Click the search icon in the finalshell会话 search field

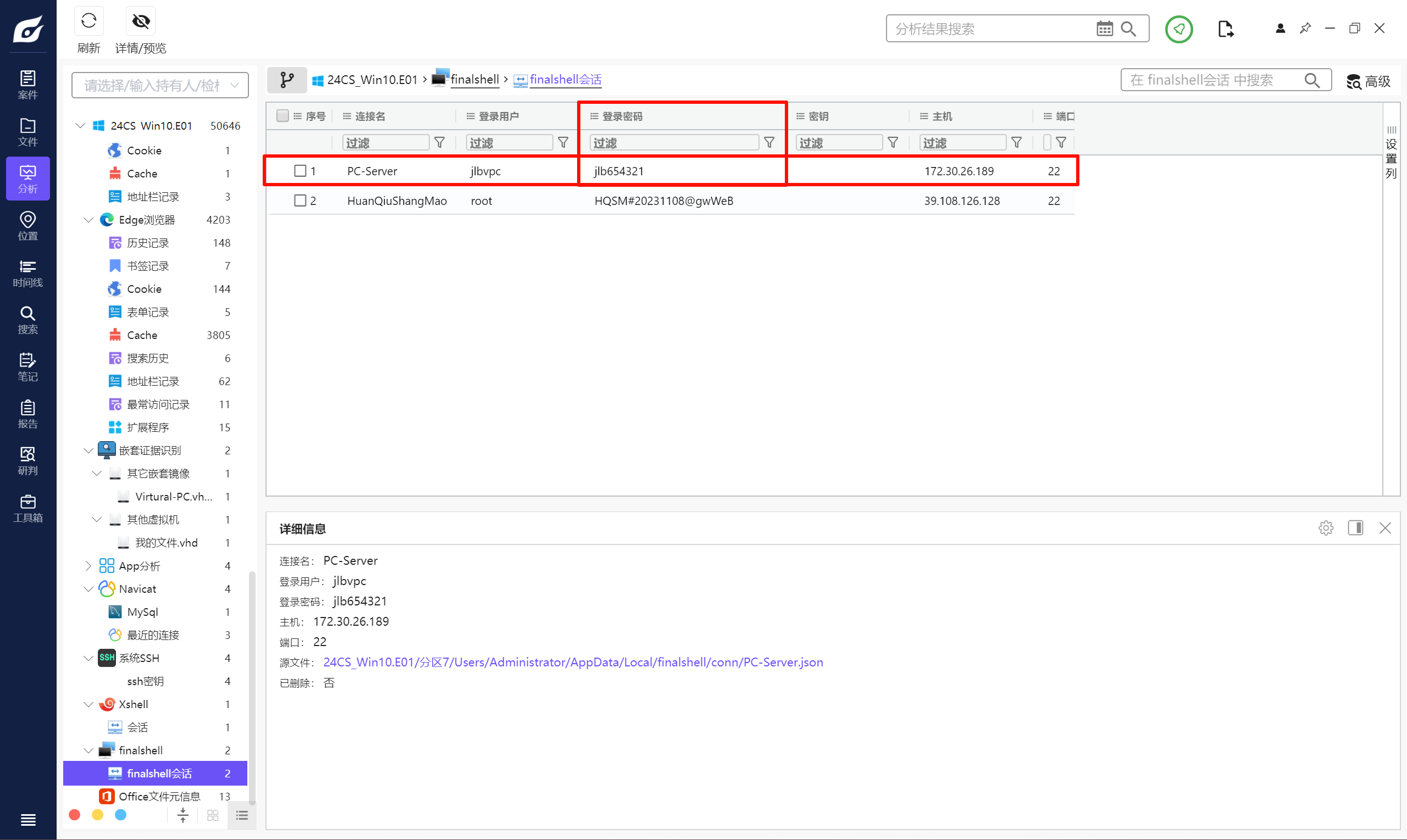[1312, 80]
